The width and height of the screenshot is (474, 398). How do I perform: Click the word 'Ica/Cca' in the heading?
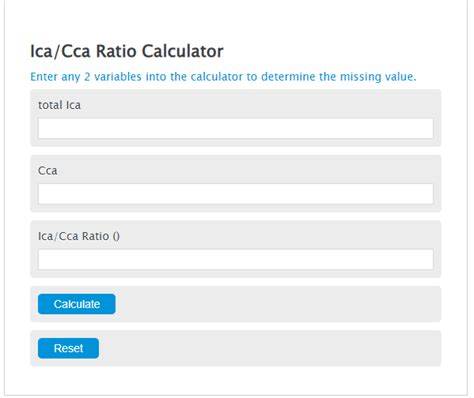[x=60, y=51]
